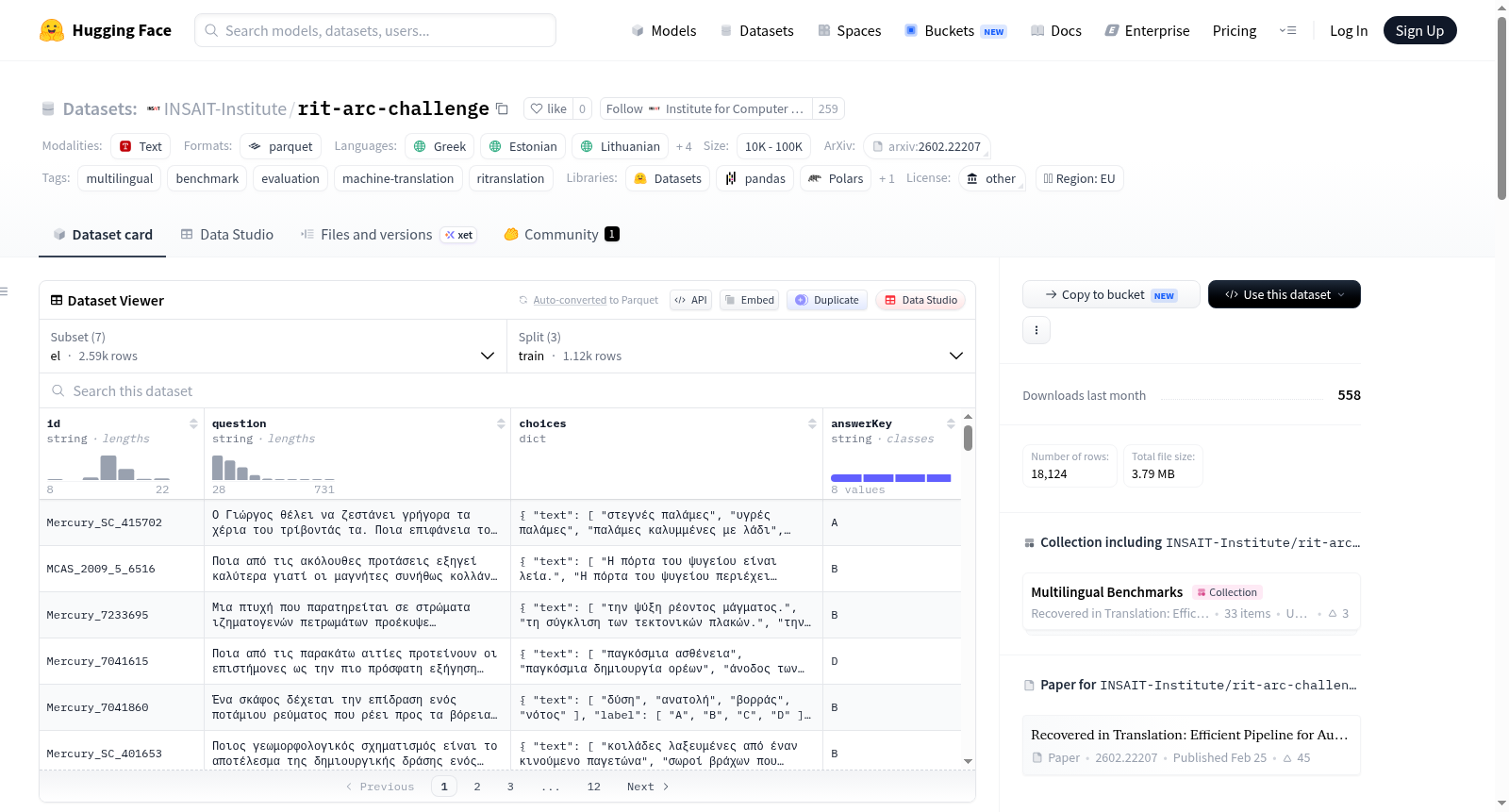Click the Duplicate button
This screenshot has width=1509, height=812.
click(827, 300)
